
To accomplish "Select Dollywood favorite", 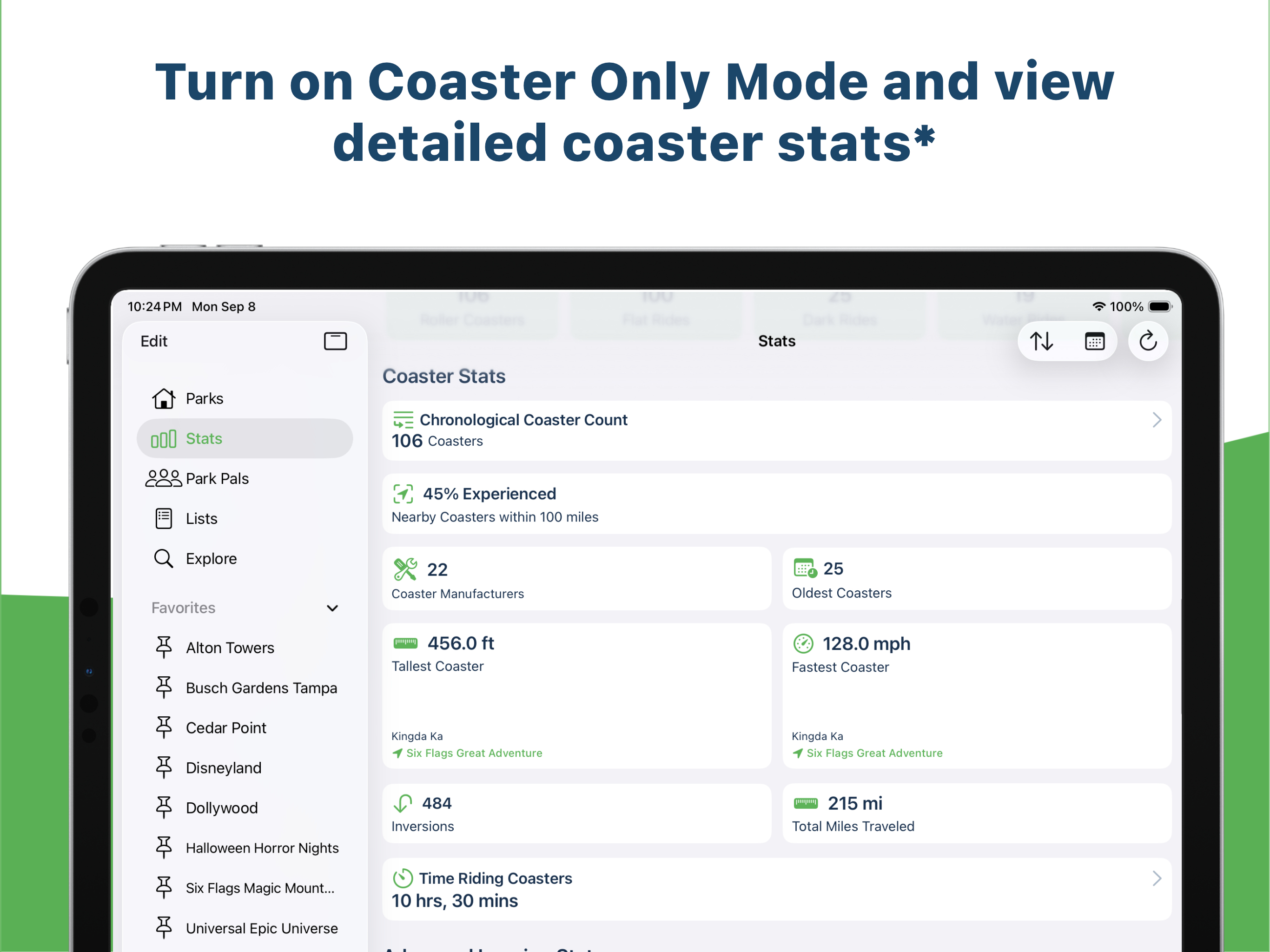I will coord(245,808).
